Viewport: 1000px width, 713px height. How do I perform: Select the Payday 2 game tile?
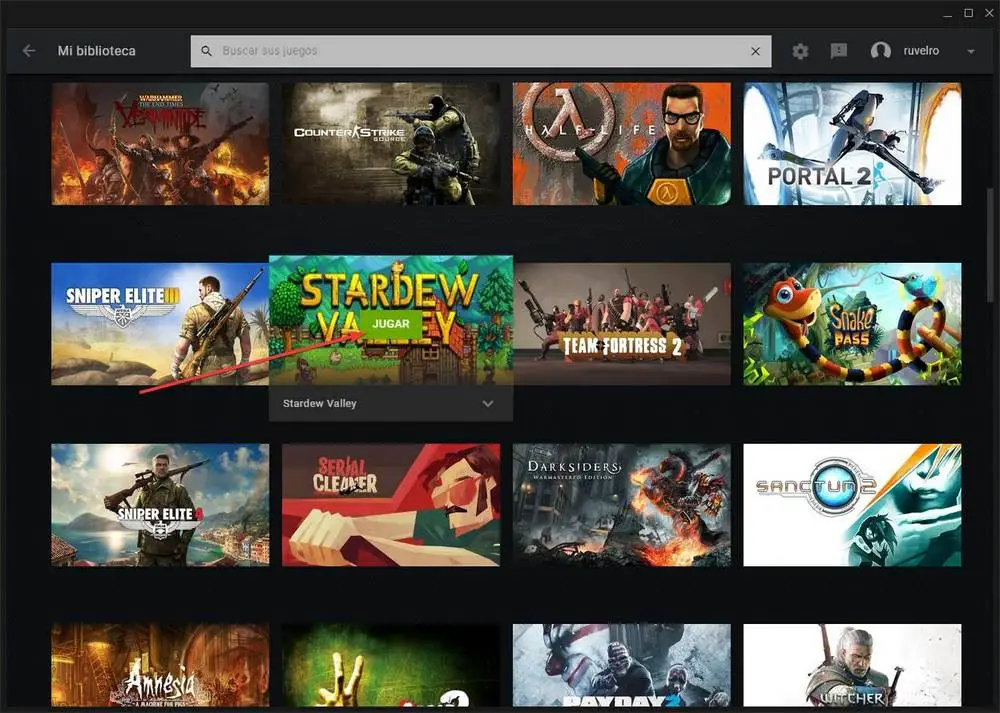point(622,665)
